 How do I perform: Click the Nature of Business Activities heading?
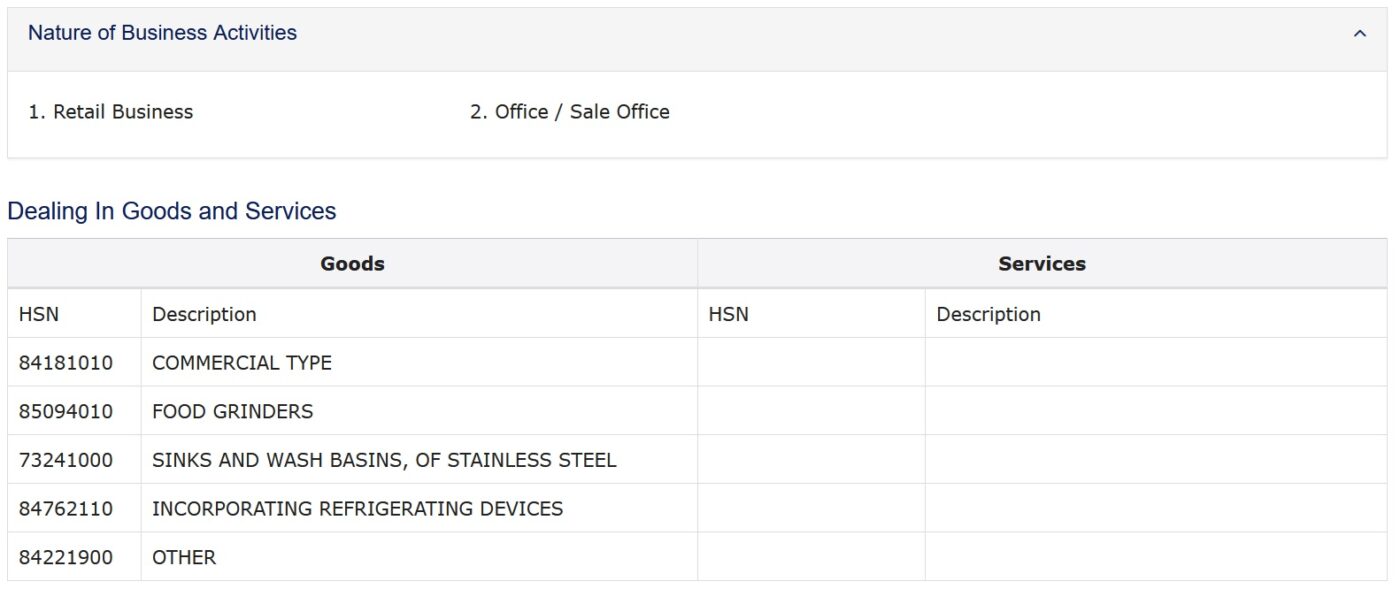162,33
